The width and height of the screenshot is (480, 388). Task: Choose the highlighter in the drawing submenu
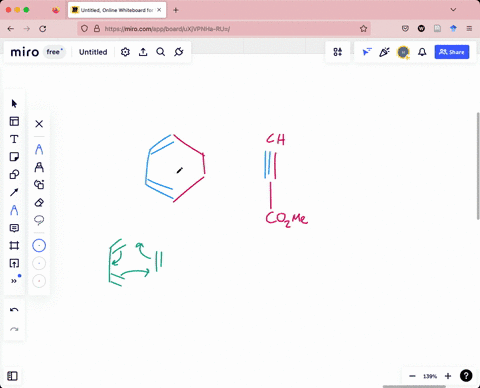point(39,167)
